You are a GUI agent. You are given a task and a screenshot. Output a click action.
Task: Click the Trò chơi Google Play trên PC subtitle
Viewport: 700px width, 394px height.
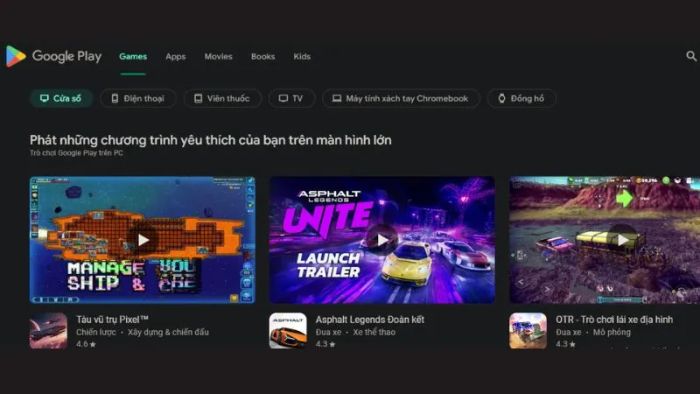point(76,153)
